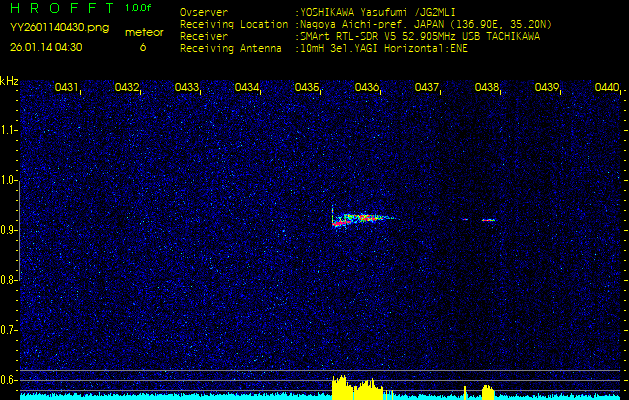Click the large yellow power burst below 0436

[x=355, y=388]
